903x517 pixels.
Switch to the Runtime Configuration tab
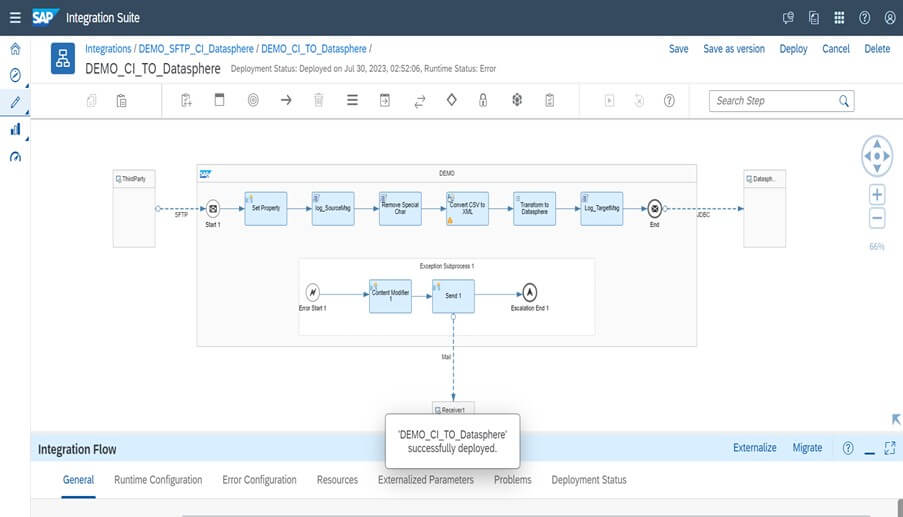point(158,480)
